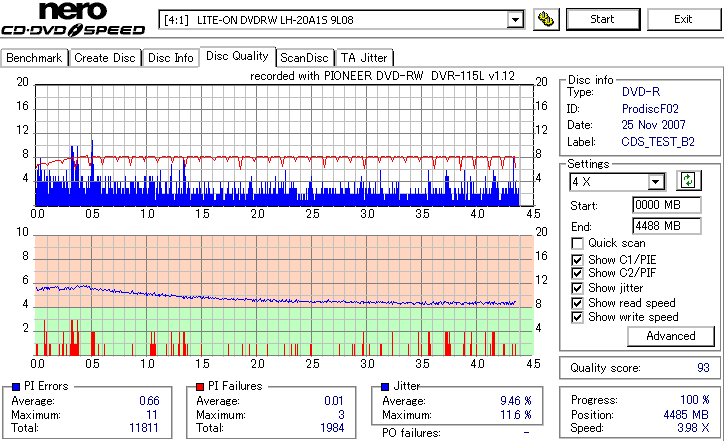724x441 pixels.
Task: Open the 4 X speed dropdown
Action: (x=655, y=182)
